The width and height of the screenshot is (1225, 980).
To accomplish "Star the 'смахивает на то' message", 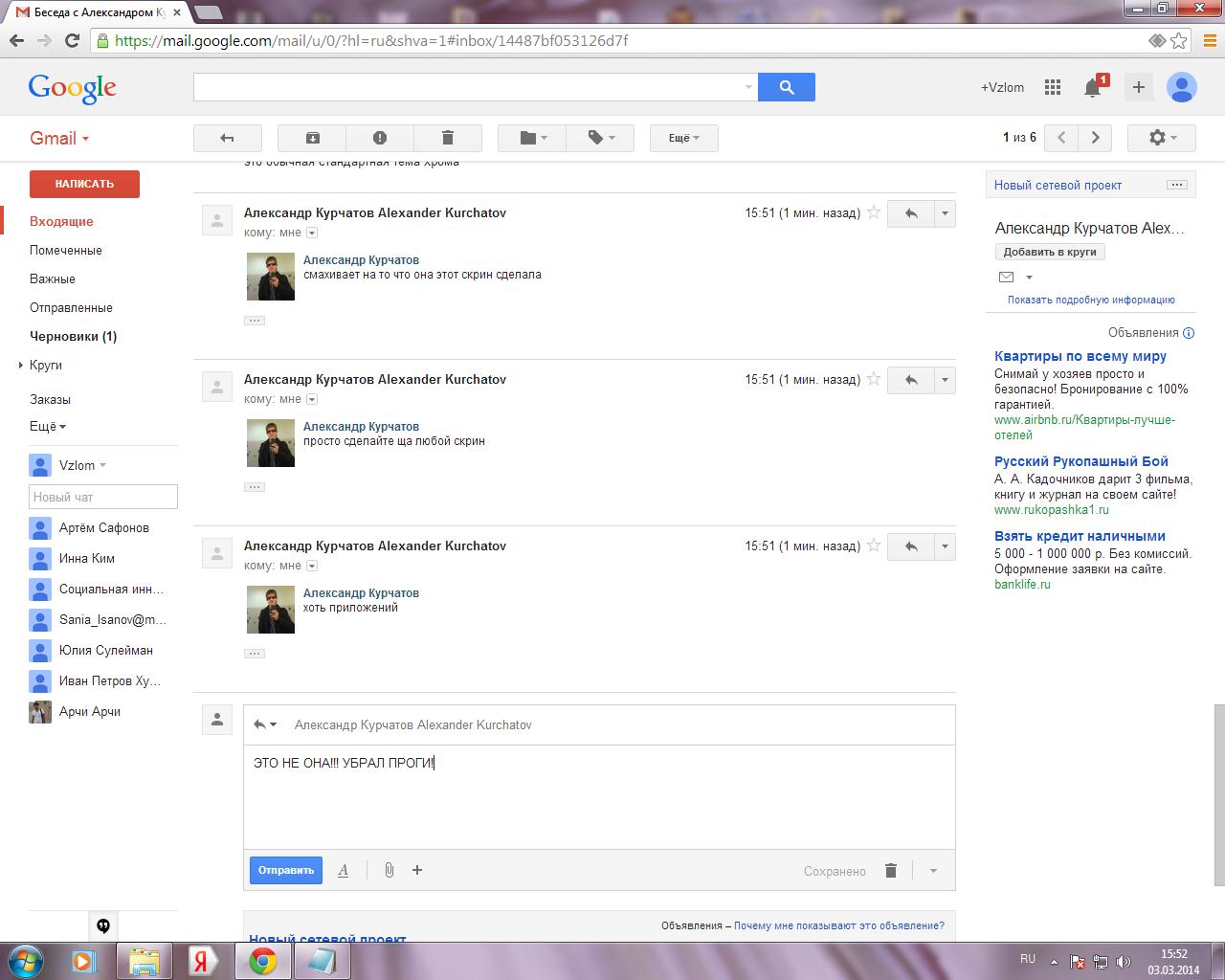I will (873, 213).
